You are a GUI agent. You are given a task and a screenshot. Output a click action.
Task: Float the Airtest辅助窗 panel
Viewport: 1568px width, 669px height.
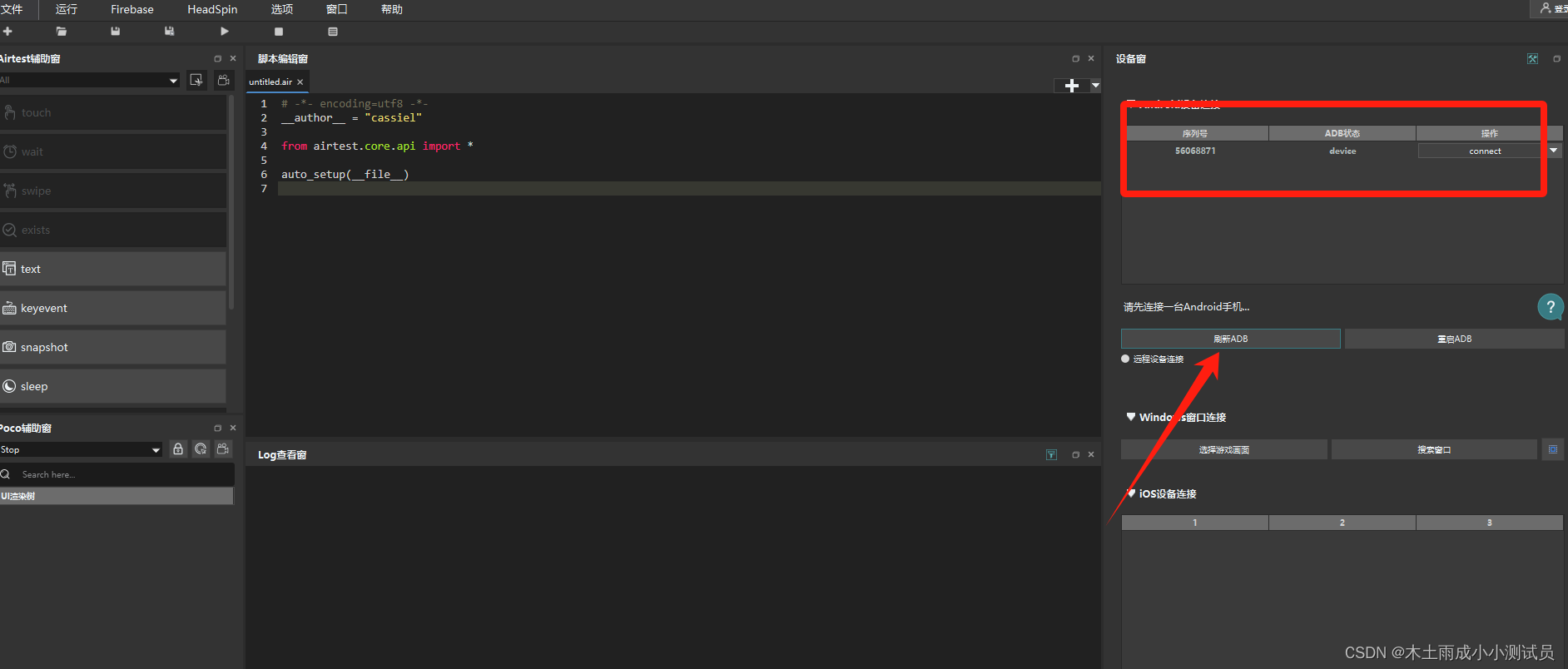point(218,58)
